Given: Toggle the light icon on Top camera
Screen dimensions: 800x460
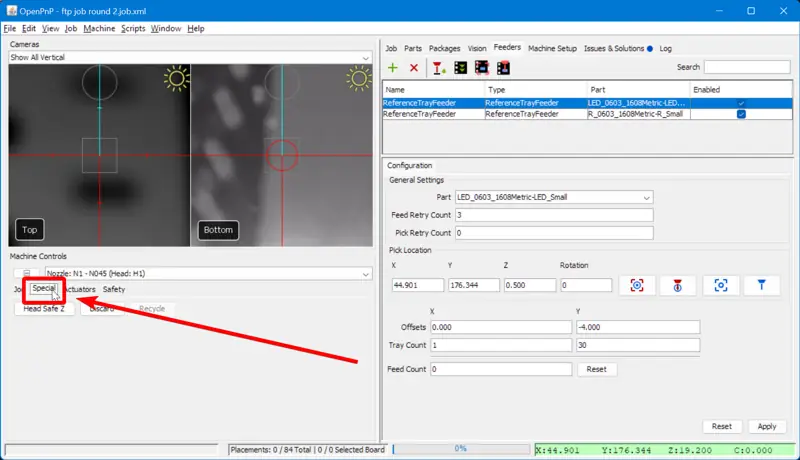Looking at the screenshot, I should pos(177,78).
